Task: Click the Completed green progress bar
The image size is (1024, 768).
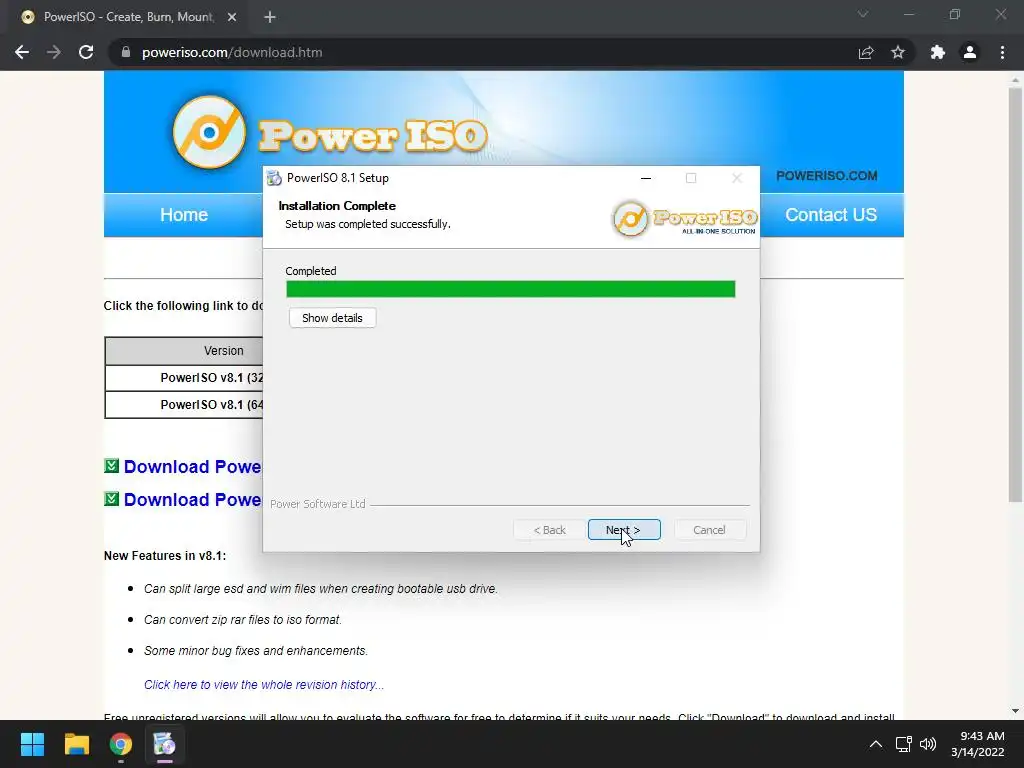Action: (x=511, y=289)
